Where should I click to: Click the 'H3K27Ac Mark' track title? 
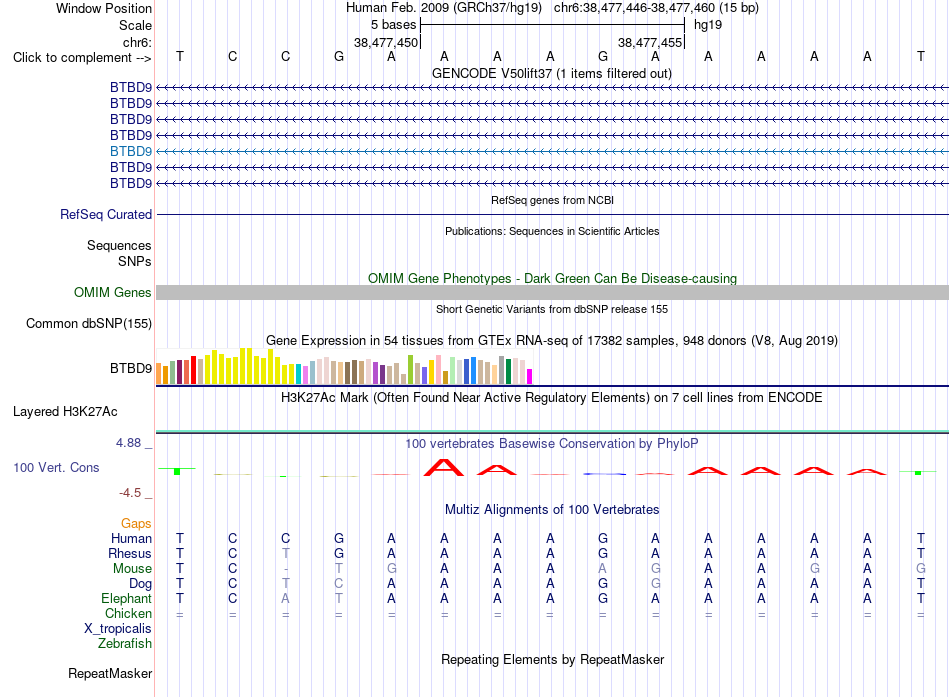coord(552,398)
